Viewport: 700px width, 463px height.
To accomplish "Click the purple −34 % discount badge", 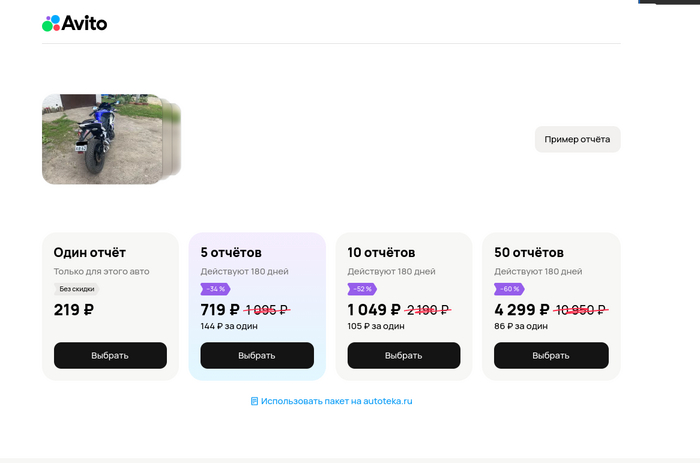I will coord(215,289).
